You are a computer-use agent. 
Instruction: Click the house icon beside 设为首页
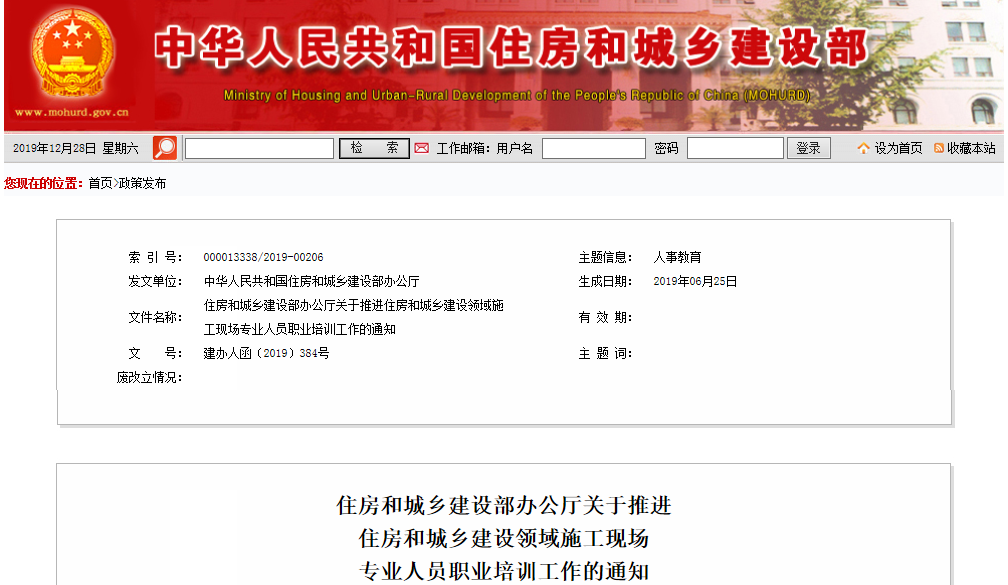click(x=863, y=148)
